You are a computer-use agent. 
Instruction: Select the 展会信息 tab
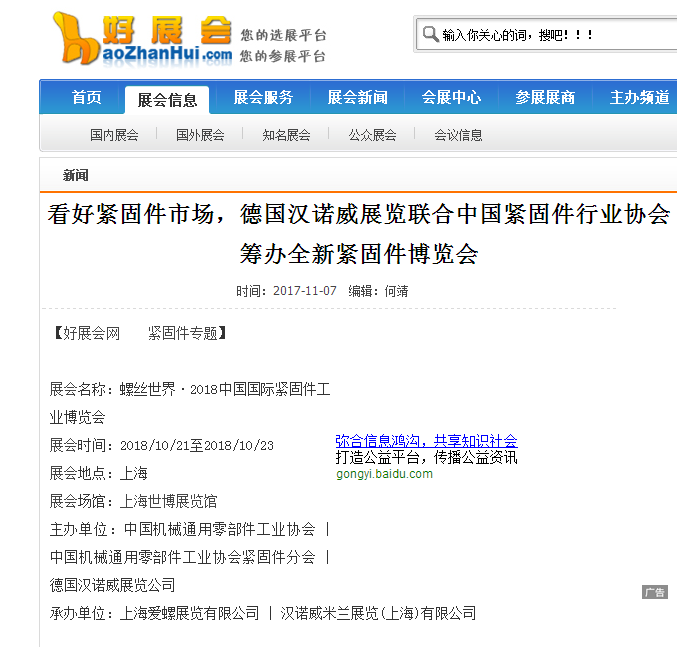(167, 100)
